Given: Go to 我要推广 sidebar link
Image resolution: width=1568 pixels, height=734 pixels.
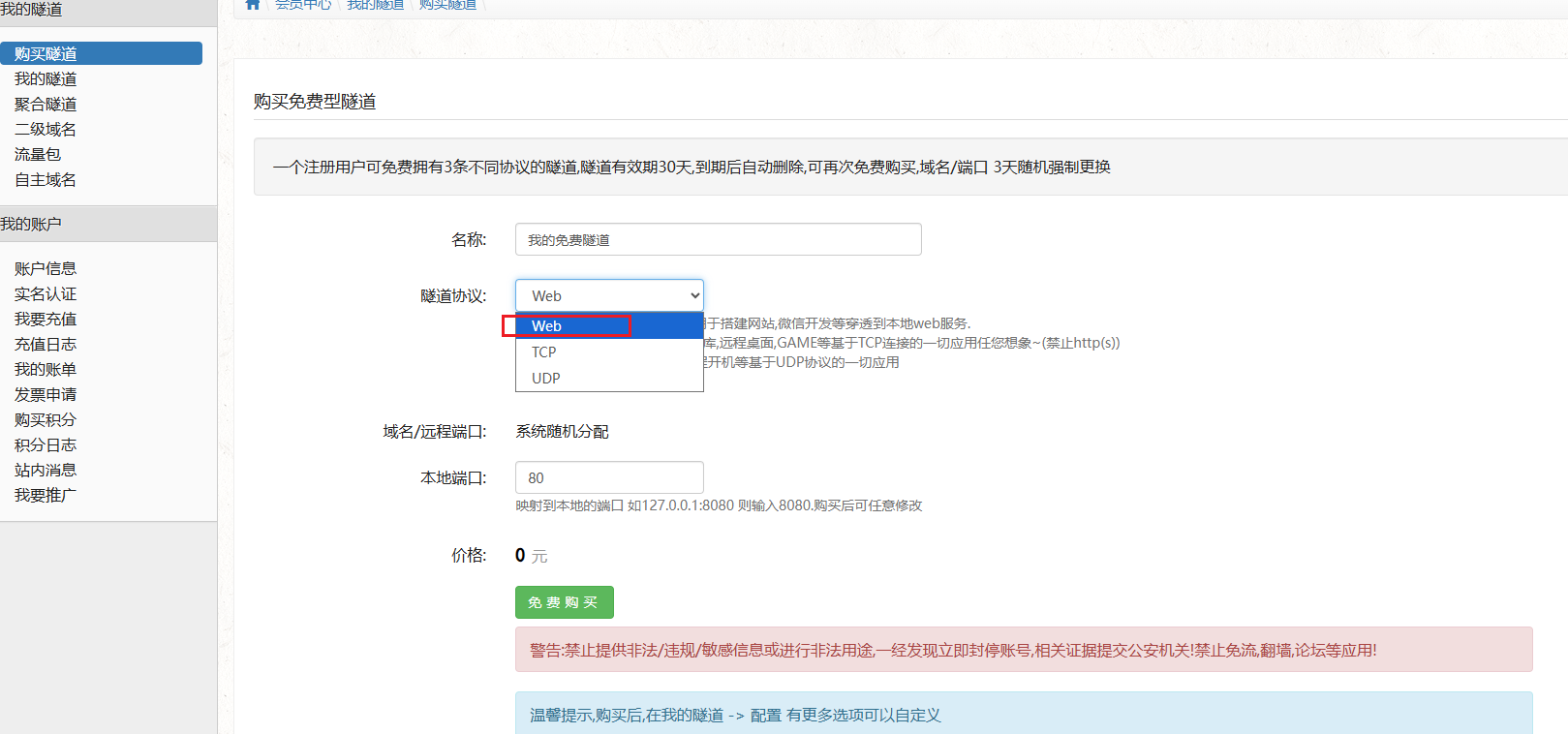Looking at the screenshot, I should pyautogui.click(x=46, y=495).
